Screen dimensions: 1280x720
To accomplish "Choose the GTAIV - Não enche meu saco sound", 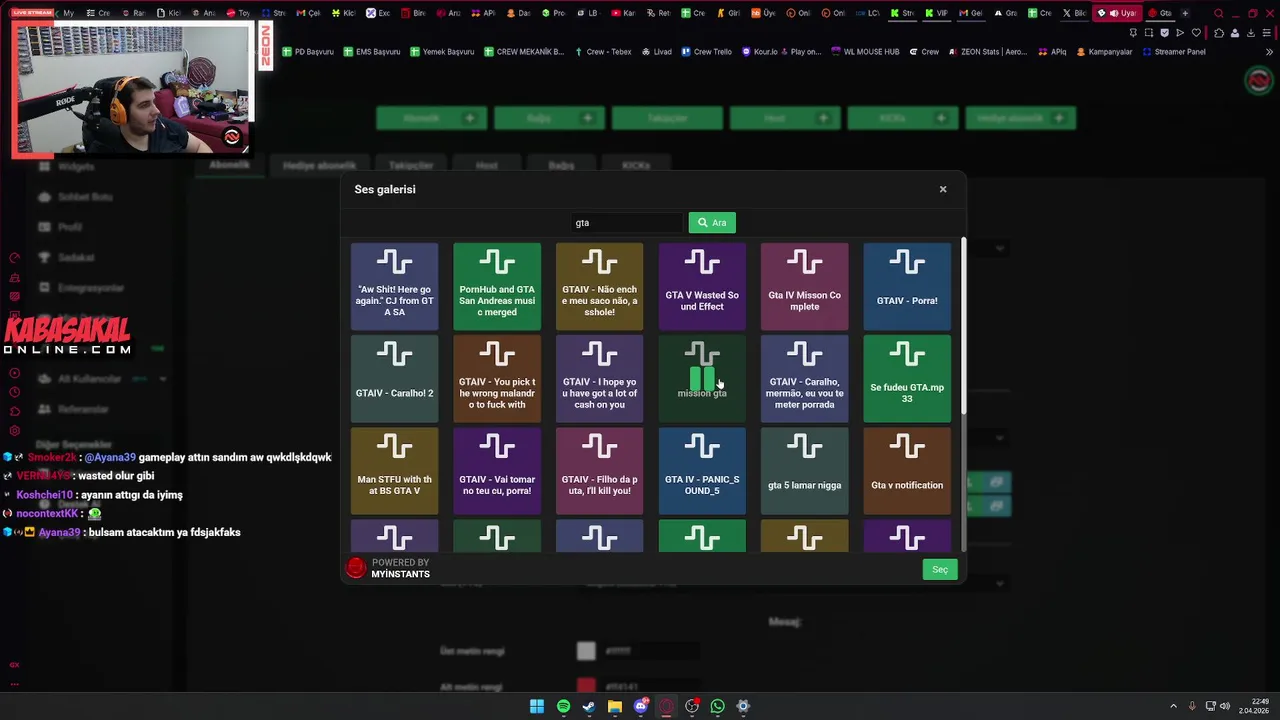I will click(599, 286).
